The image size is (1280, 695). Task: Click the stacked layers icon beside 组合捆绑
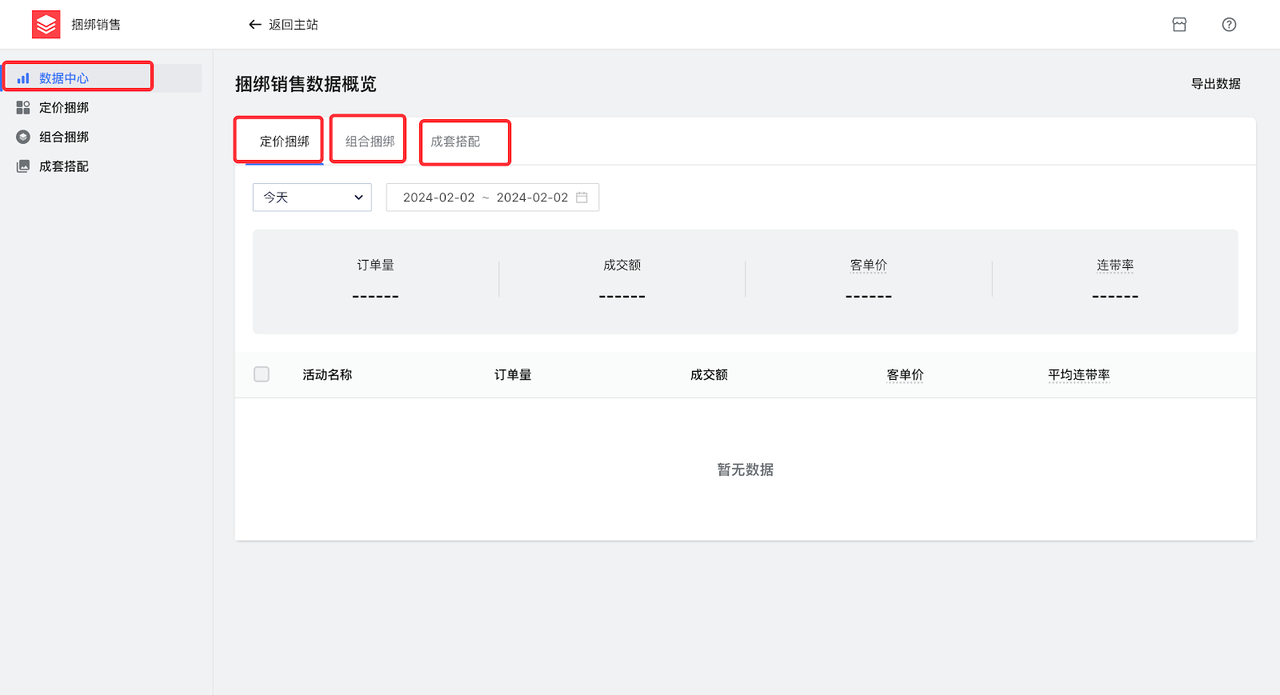tap(23, 136)
